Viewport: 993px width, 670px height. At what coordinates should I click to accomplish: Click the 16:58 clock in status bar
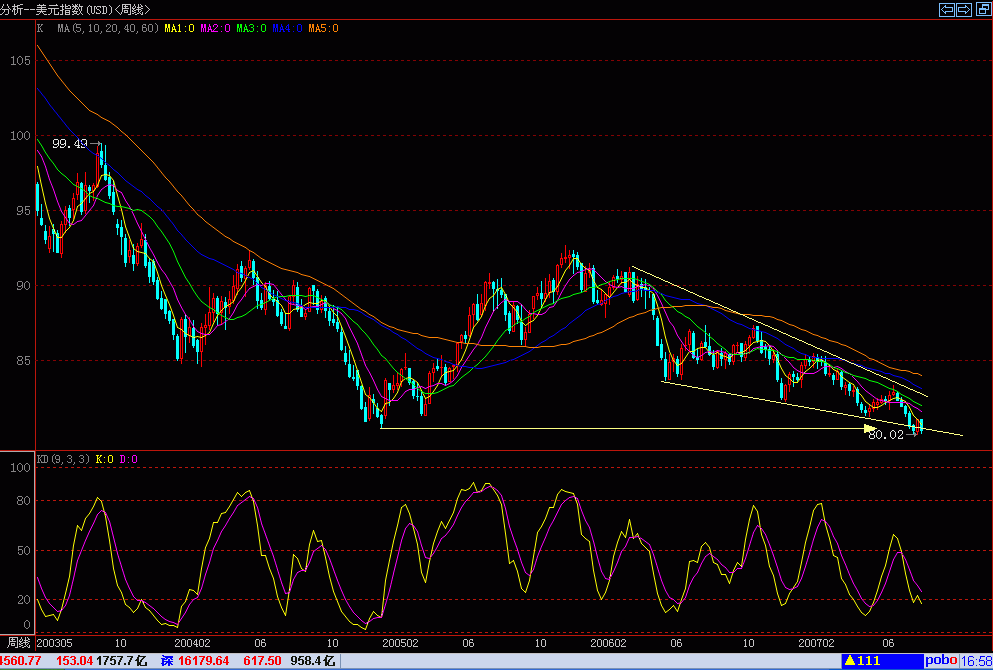point(977,661)
